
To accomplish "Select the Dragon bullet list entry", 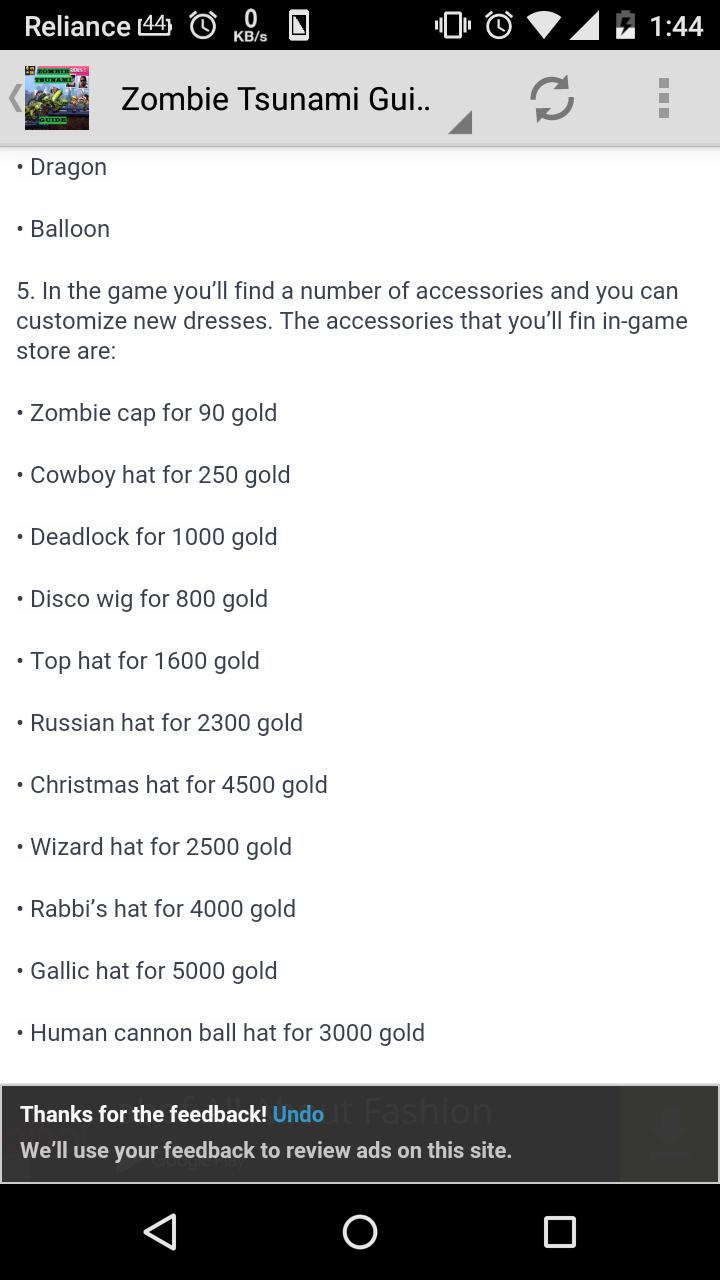I will (62, 167).
